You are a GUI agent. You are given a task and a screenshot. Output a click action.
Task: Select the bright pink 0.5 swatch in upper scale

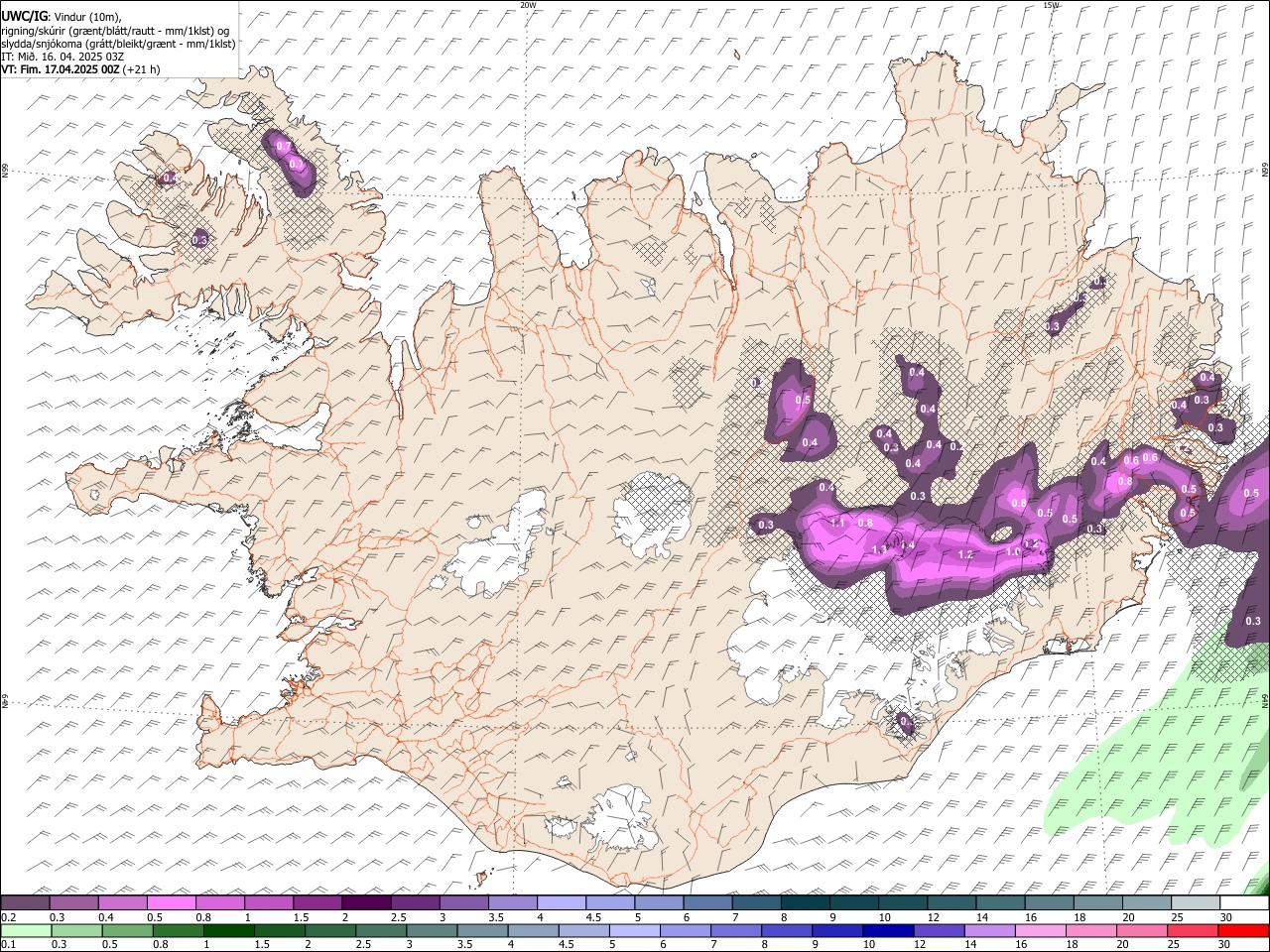click(171, 902)
